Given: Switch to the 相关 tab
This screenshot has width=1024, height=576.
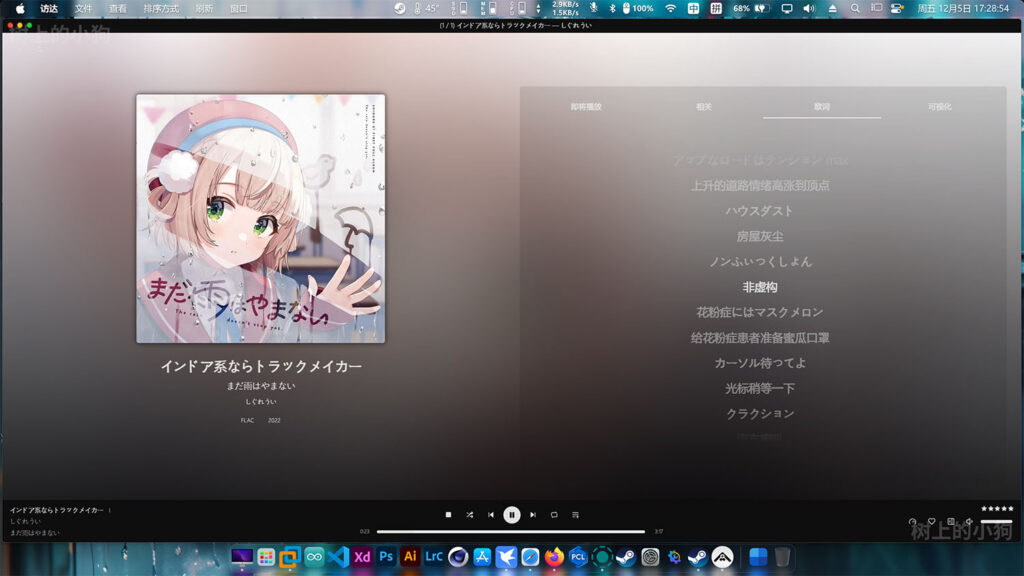Looking at the screenshot, I should coord(704,106).
